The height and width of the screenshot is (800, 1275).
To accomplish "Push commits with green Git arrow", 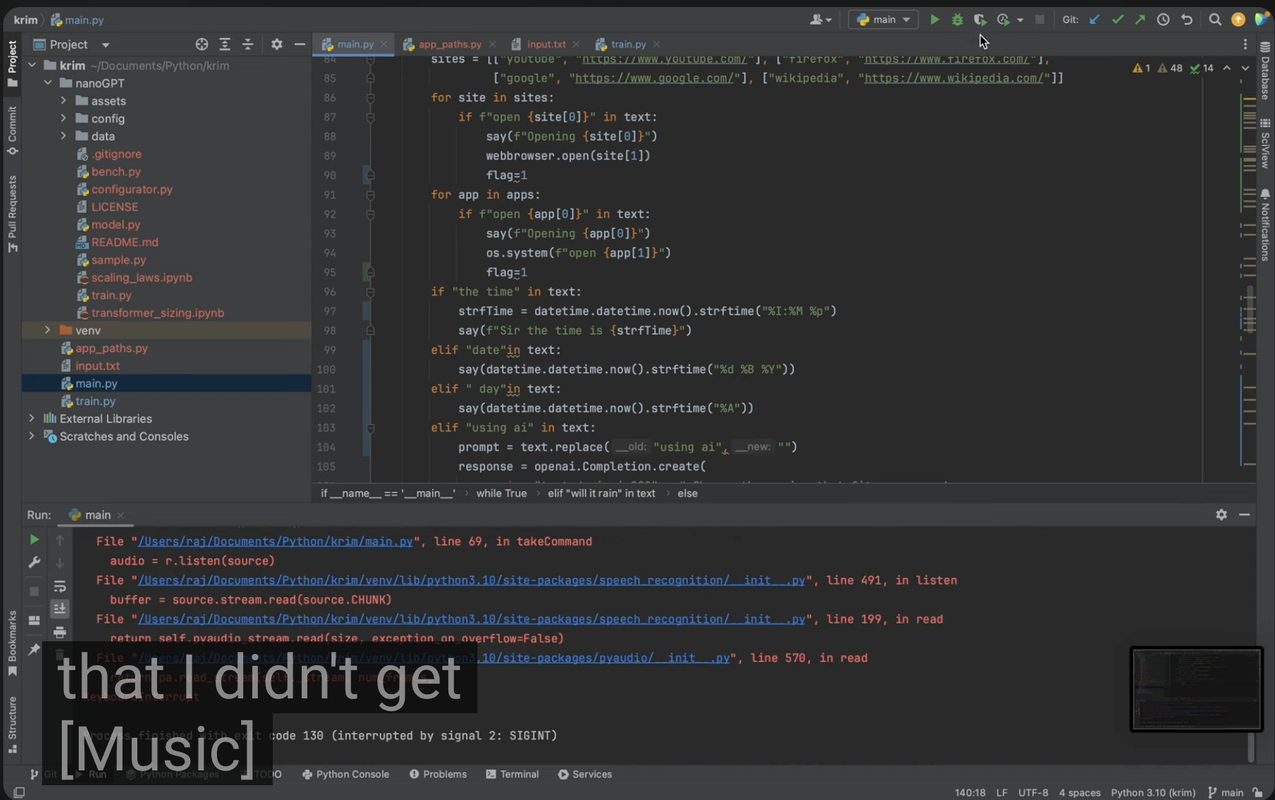I will point(1140,19).
